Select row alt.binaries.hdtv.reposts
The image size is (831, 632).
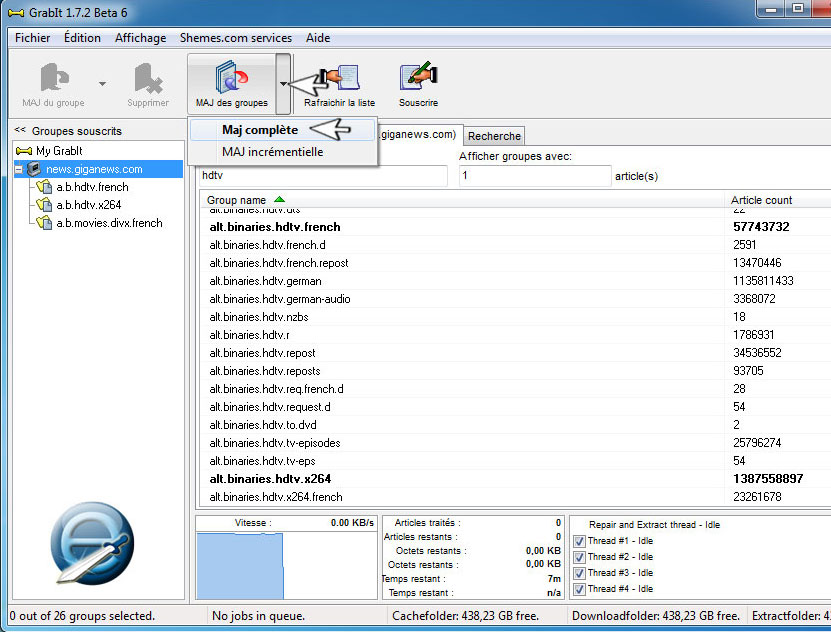[x=515, y=371]
